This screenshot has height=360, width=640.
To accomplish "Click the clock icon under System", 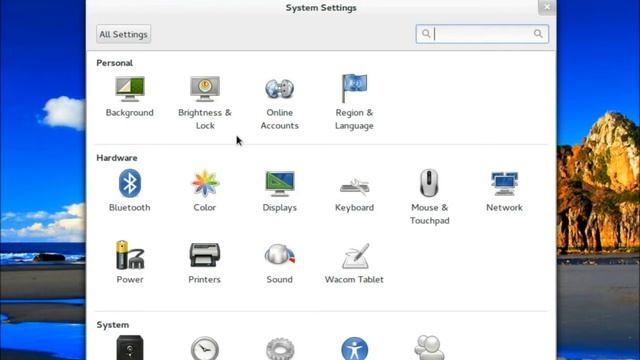I will (205, 349).
